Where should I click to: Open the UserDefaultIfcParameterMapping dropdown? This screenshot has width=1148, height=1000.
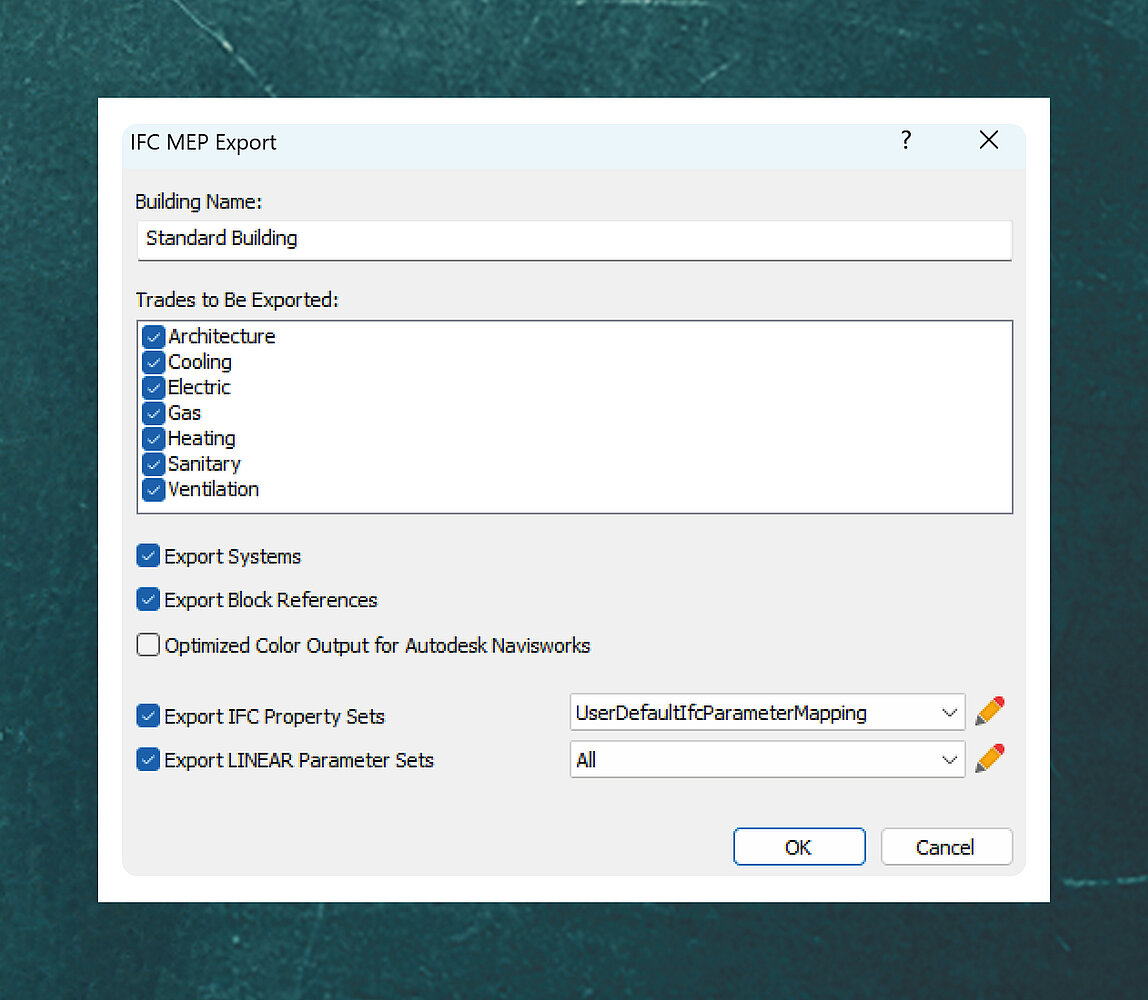click(767, 713)
